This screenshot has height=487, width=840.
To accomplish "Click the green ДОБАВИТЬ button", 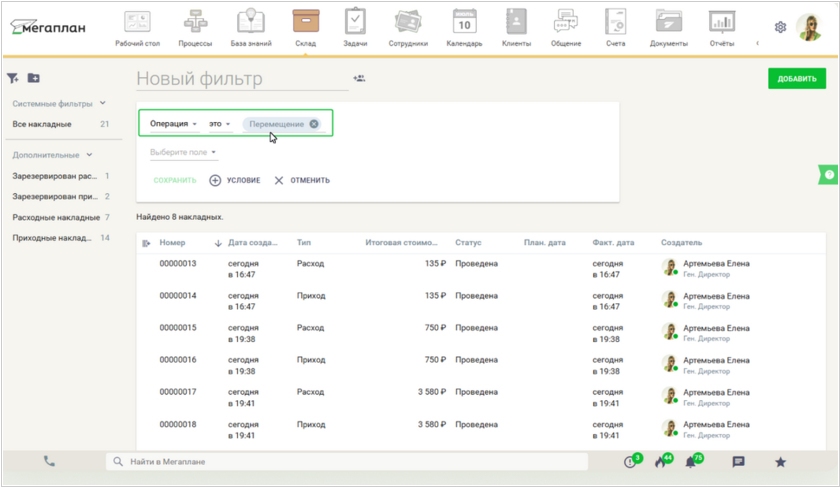I will click(796, 79).
